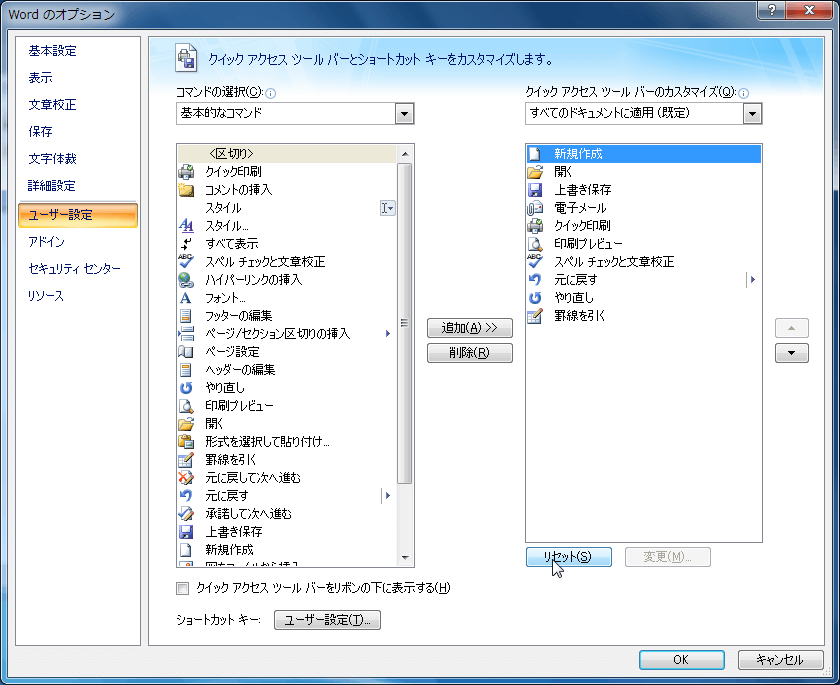Click the 承諾して次へ進む accept icon

click(186, 514)
